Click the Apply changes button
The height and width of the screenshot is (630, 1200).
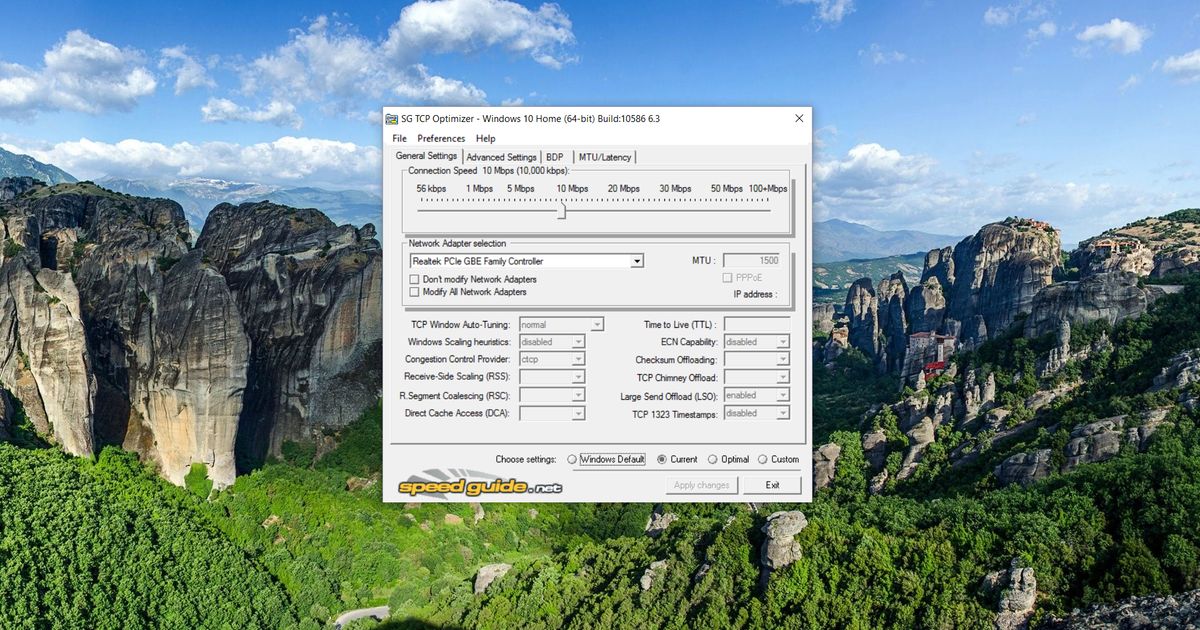[701, 485]
